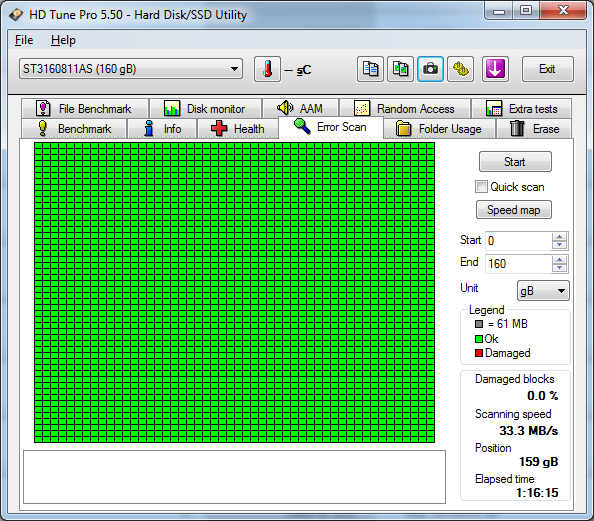Click the '1:16:15' elapsed time value

click(537, 493)
